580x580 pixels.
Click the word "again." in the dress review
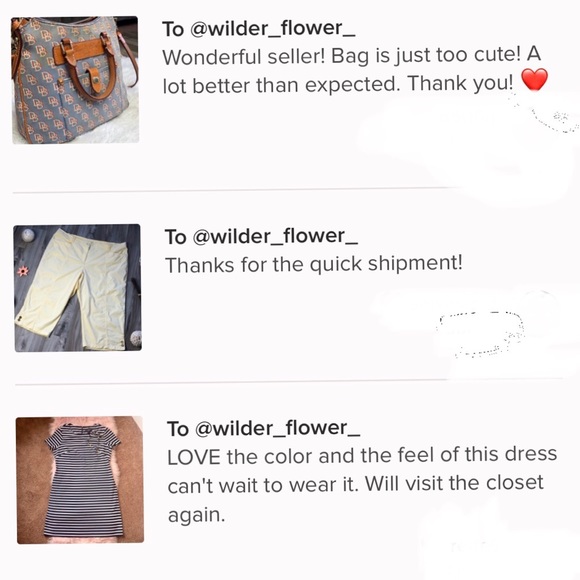[196, 515]
